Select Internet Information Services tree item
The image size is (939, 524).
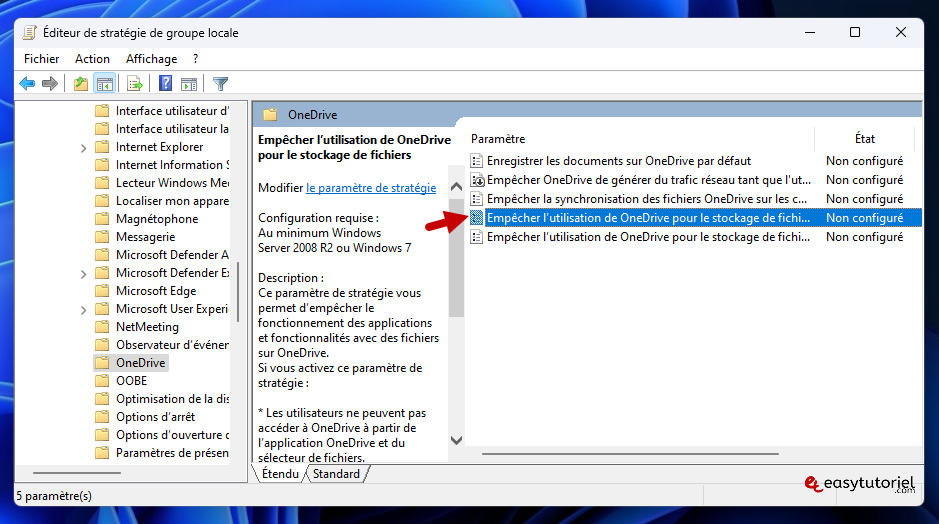[x=172, y=165]
